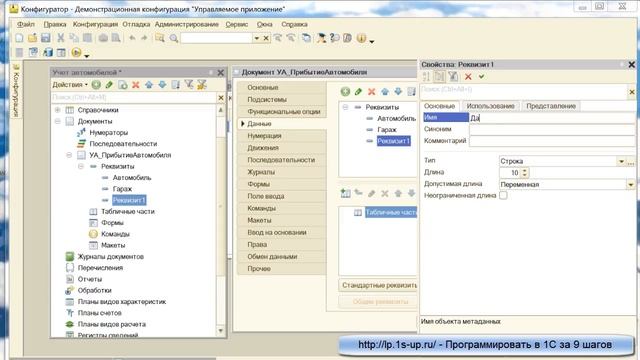Click configuration tree scrollbar down arrow
Image resolution: width=640 pixels, height=360 pixels.
click(x=221, y=330)
